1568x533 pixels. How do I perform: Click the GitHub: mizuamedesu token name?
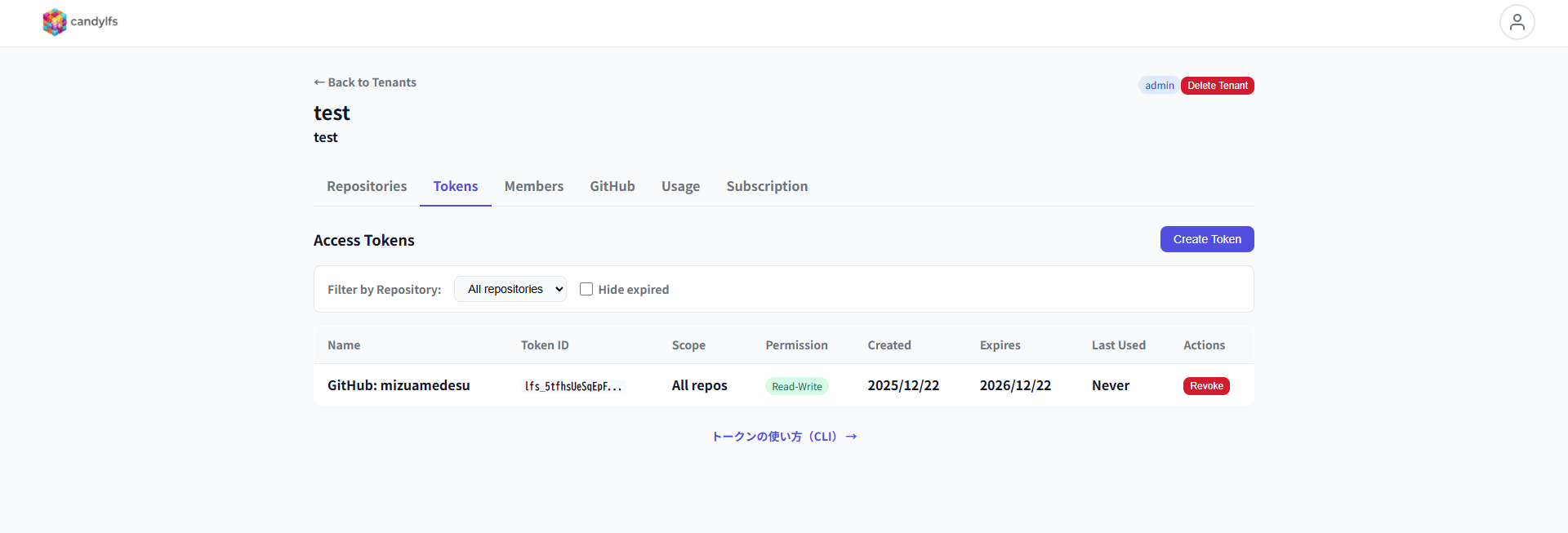click(399, 385)
